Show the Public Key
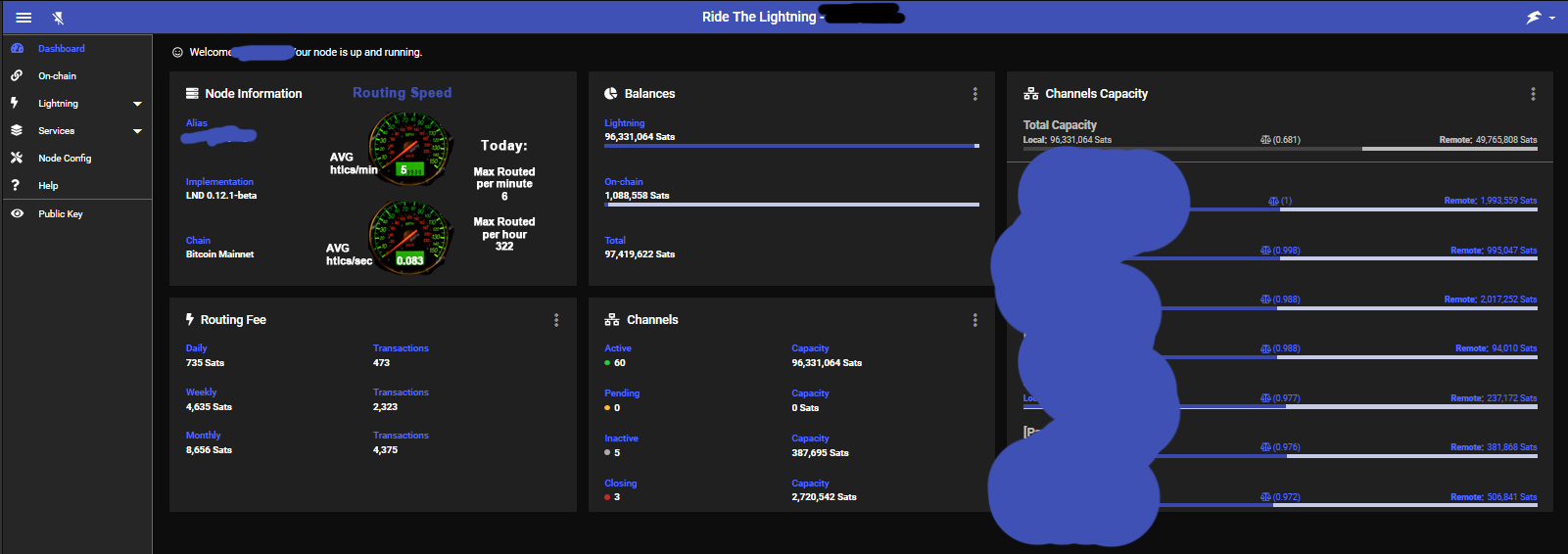Viewport: 1568px width, 554px height. click(x=61, y=213)
